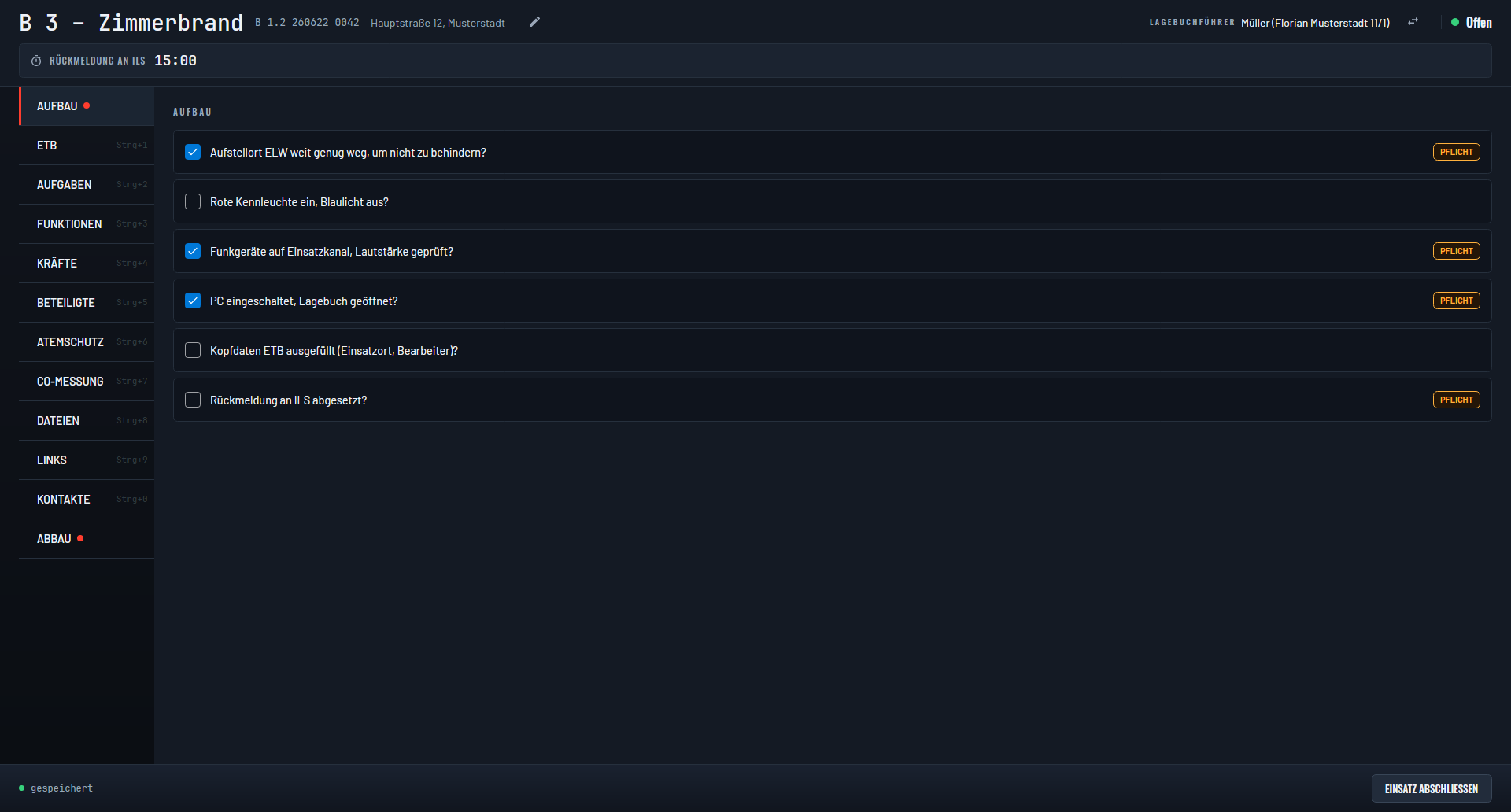Click the swap Lagebuchführer arrows icon

click(x=1413, y=22)
